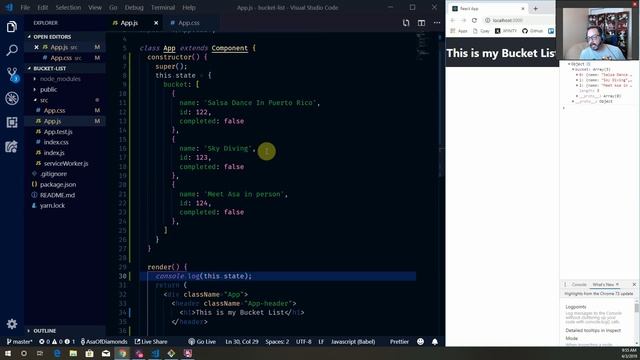Open the notifications bell in the status bar
The image size is (640, 360).
click(x=435, y=342)
